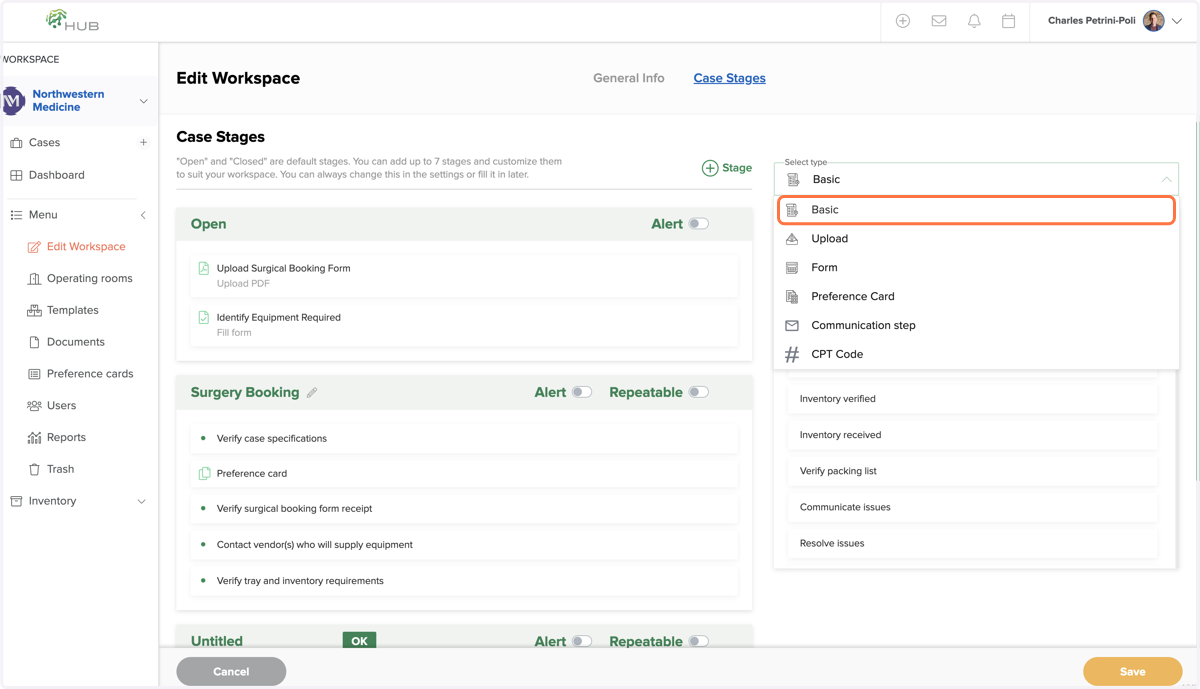The height and width of the screenshot is (689, 1200).
Task: Select Communicate issues step
Action: (x=972, y=507)
